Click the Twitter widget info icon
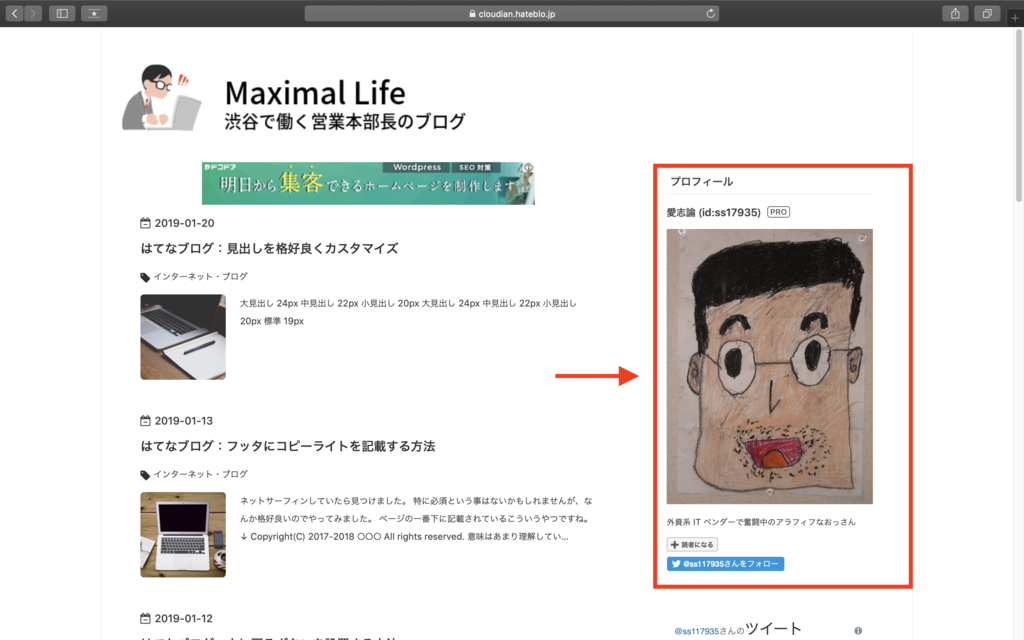Screen dimensions: 1024x640 858,631
